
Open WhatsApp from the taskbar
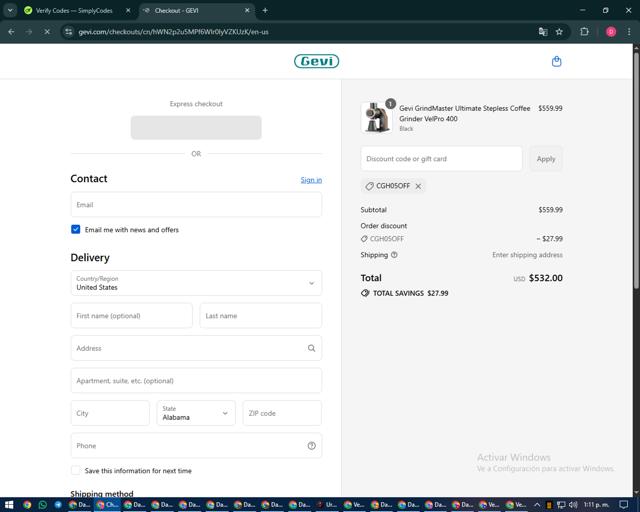[42, 505]
